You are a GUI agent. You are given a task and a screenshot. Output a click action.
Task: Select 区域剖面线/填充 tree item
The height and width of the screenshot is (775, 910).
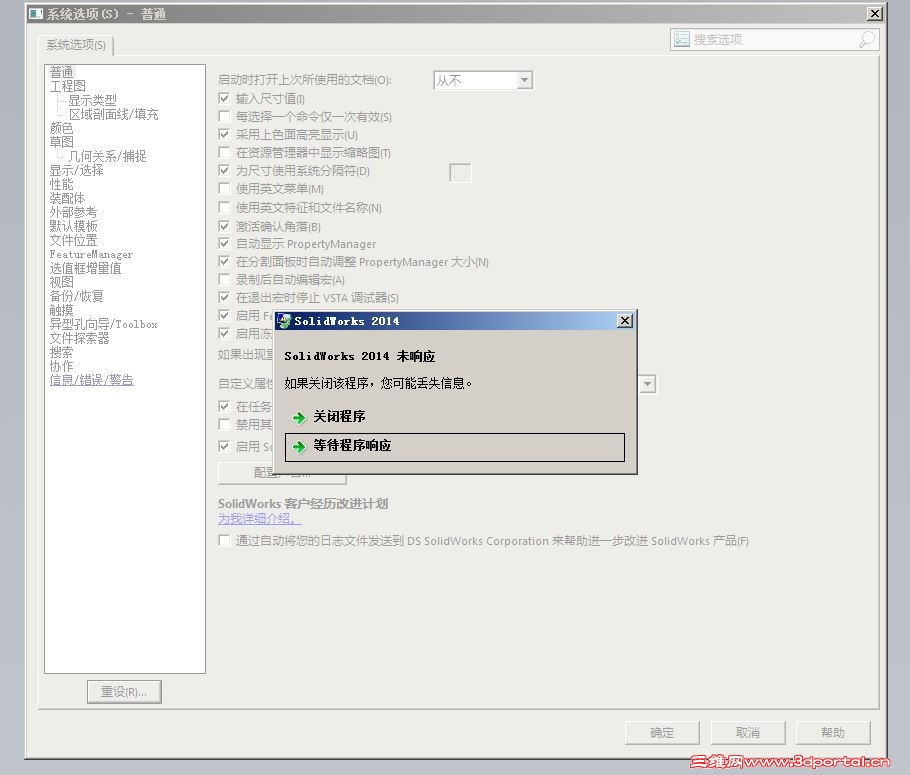coord(114,114)
